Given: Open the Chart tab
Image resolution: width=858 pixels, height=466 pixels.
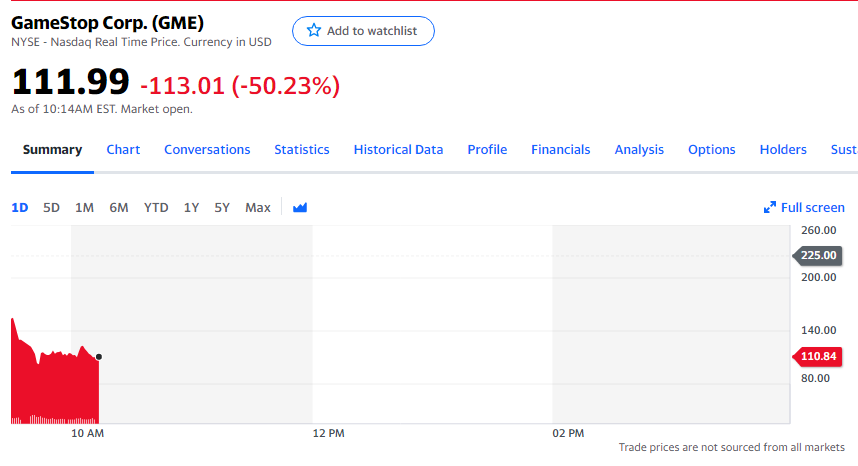Looking at the screenshot, I should tap(123, 150).
